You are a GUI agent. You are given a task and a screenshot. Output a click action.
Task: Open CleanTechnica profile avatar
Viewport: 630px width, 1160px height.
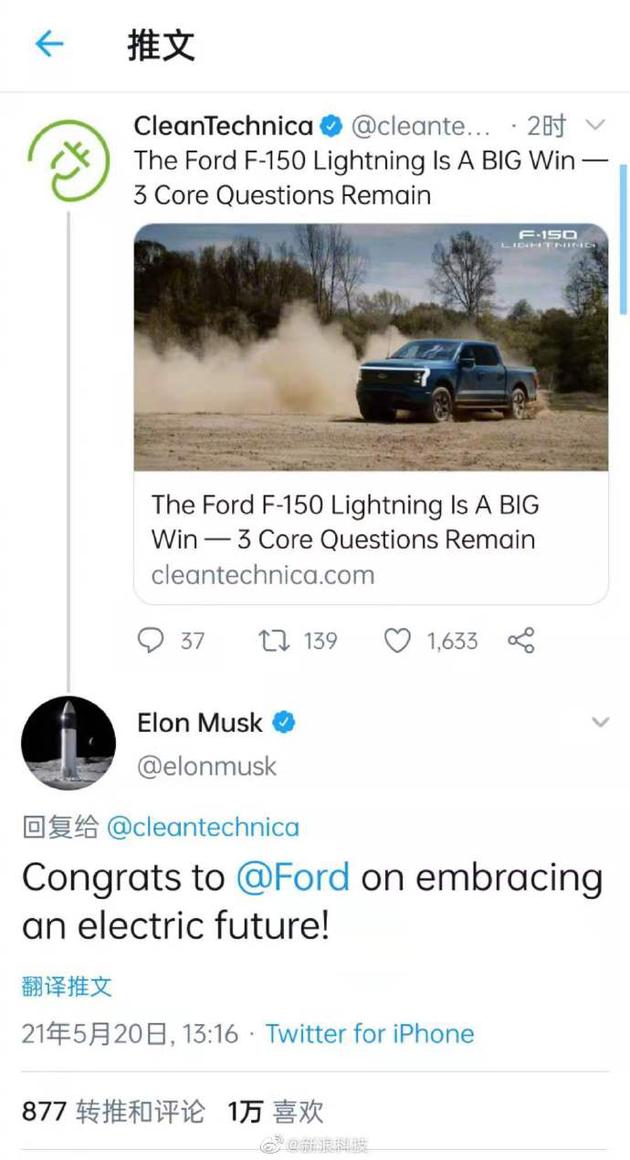pos(67,158)
